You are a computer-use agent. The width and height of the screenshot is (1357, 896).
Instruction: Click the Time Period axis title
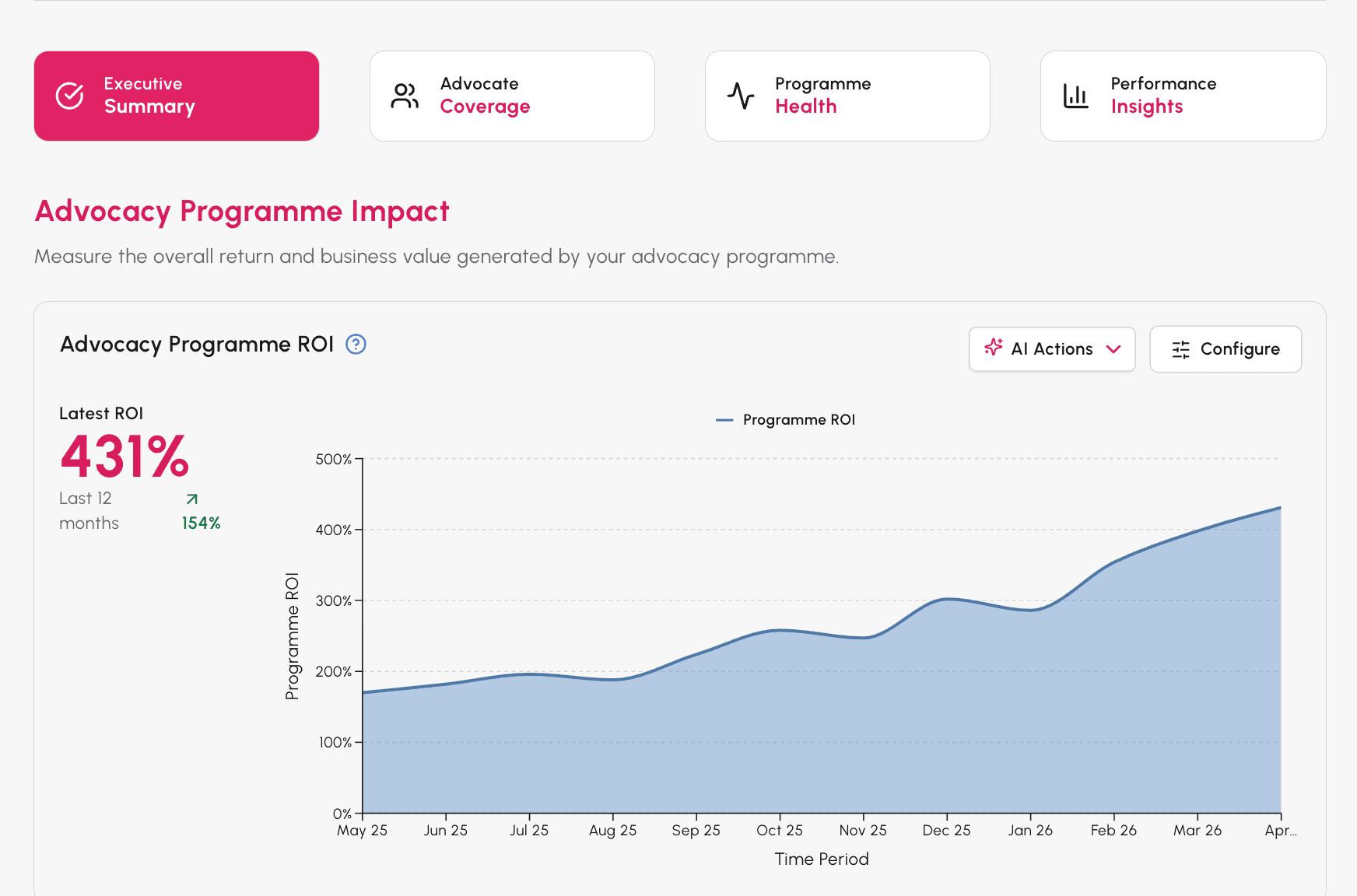coord(822,859)
